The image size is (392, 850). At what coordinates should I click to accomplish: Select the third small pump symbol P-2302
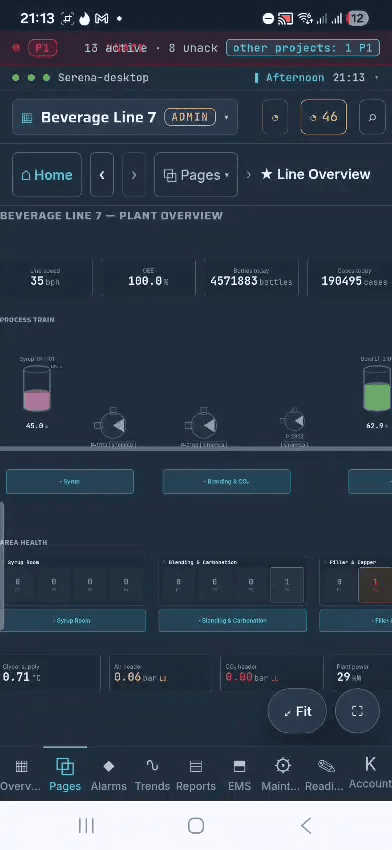pyautogui.click(x=293, y=420)
